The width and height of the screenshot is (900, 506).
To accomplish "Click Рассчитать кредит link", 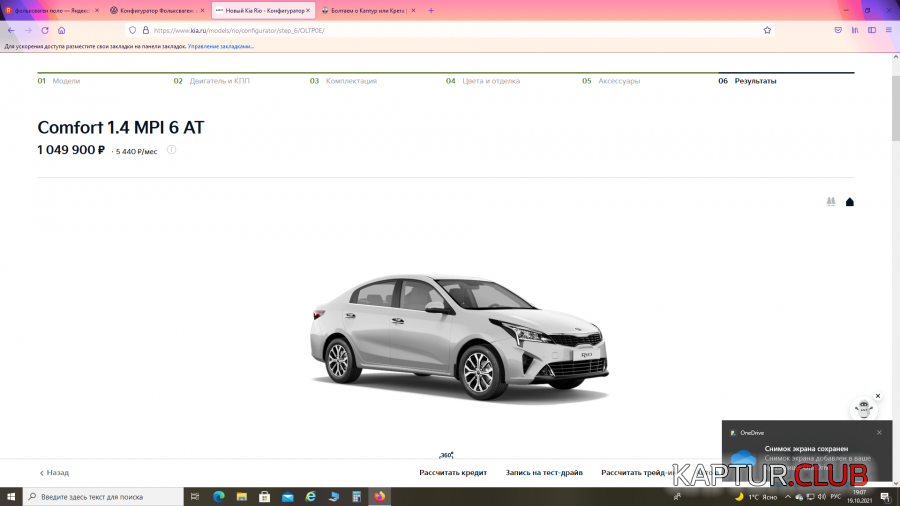I will coord(453,472).
